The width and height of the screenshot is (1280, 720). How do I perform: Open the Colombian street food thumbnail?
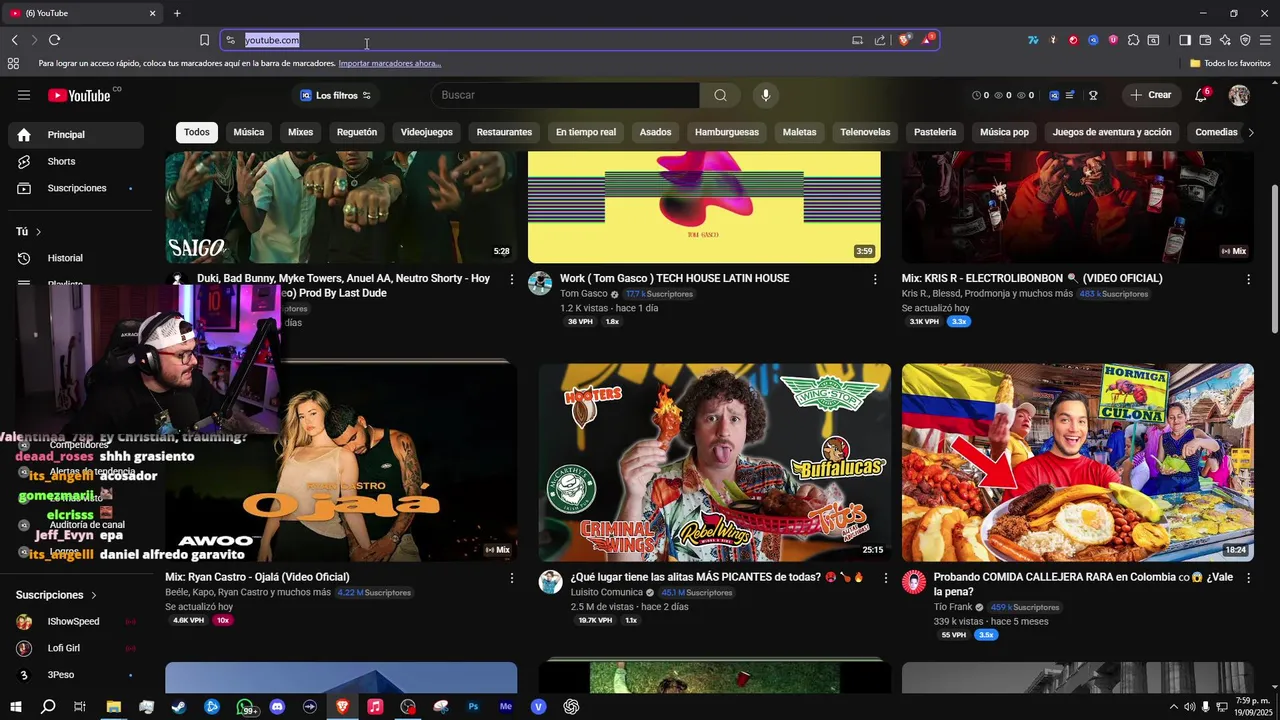pyautogui.click(x=1078, y=463)
